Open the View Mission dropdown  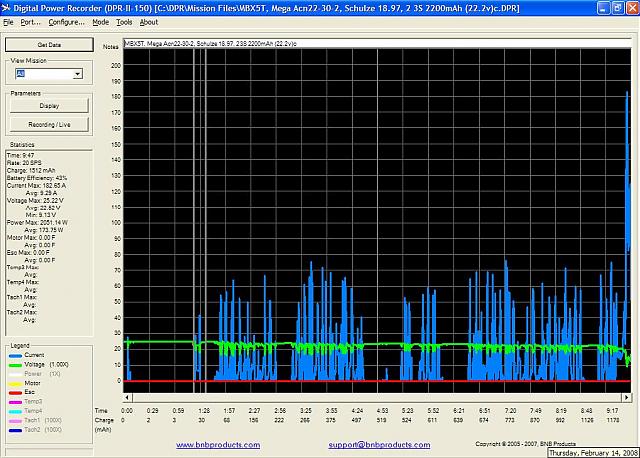tap(77, 74)
